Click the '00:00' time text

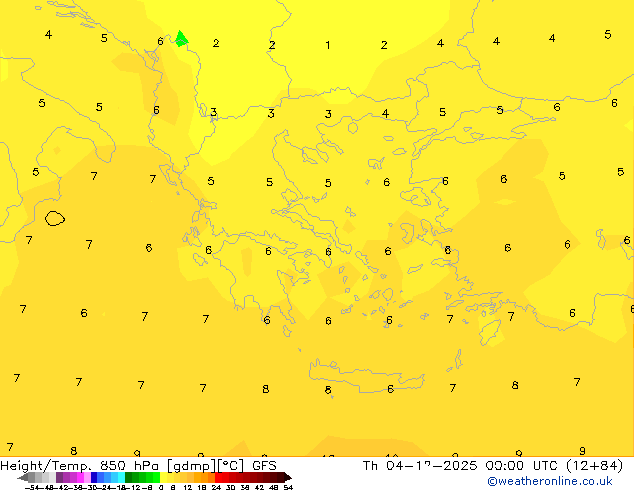(504, 466)
